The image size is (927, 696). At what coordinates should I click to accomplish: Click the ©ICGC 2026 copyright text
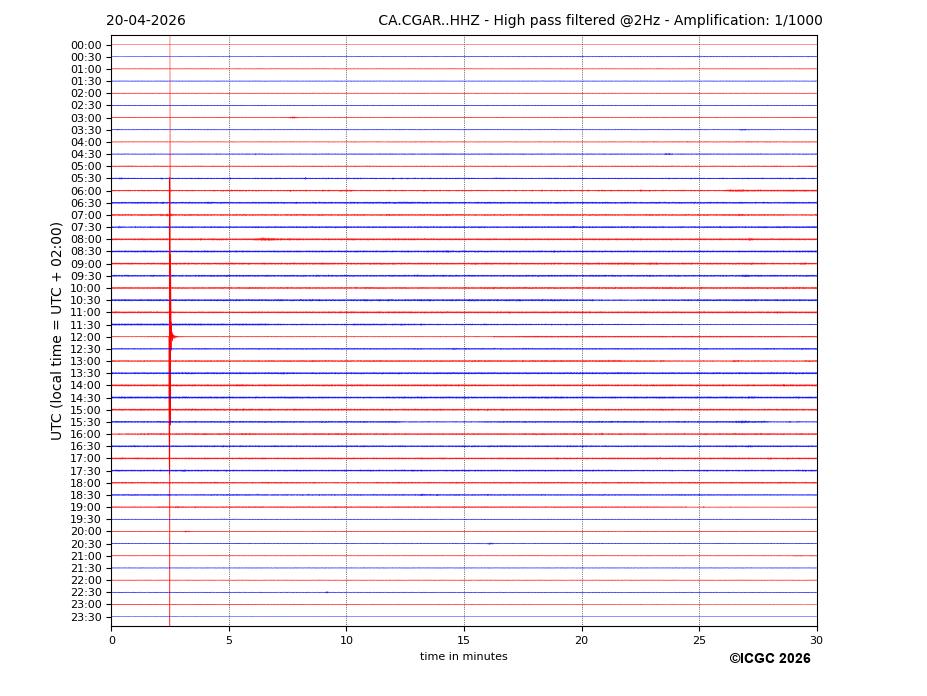pos(769,659)
